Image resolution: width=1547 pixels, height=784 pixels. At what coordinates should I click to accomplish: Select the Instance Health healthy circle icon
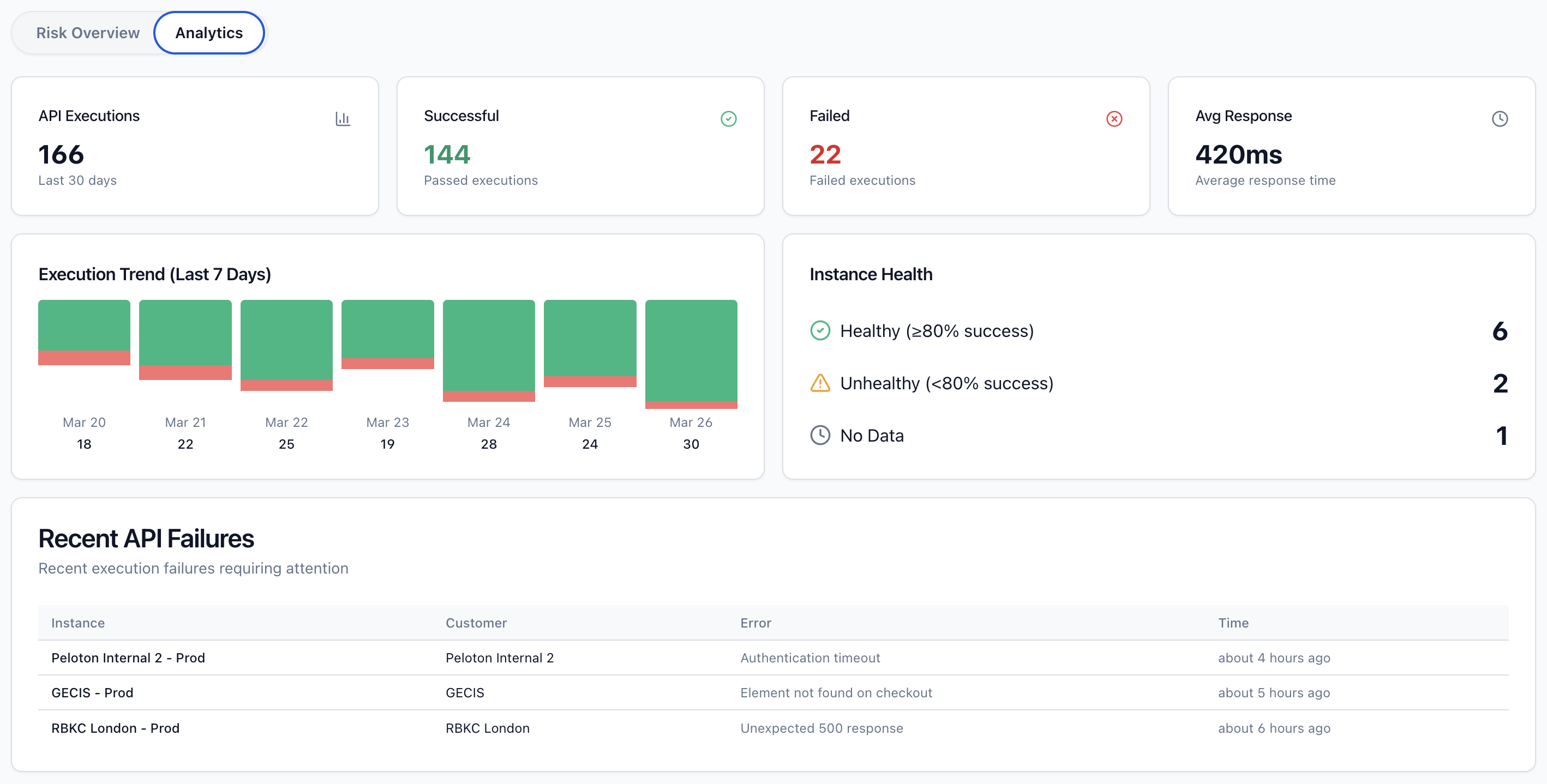(820, 330)
